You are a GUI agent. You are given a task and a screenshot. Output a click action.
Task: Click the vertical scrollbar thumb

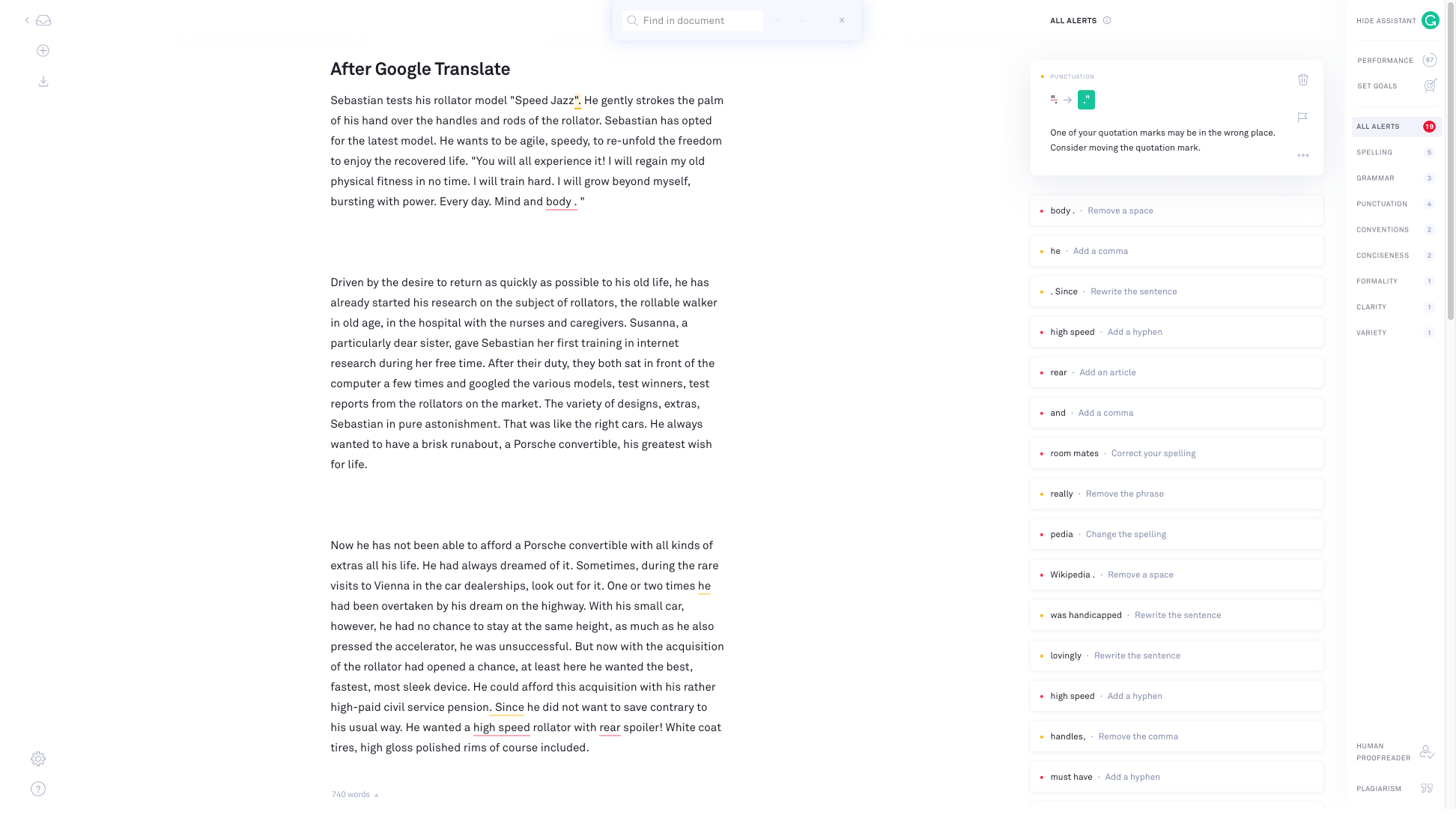(x=1451, y=161)
